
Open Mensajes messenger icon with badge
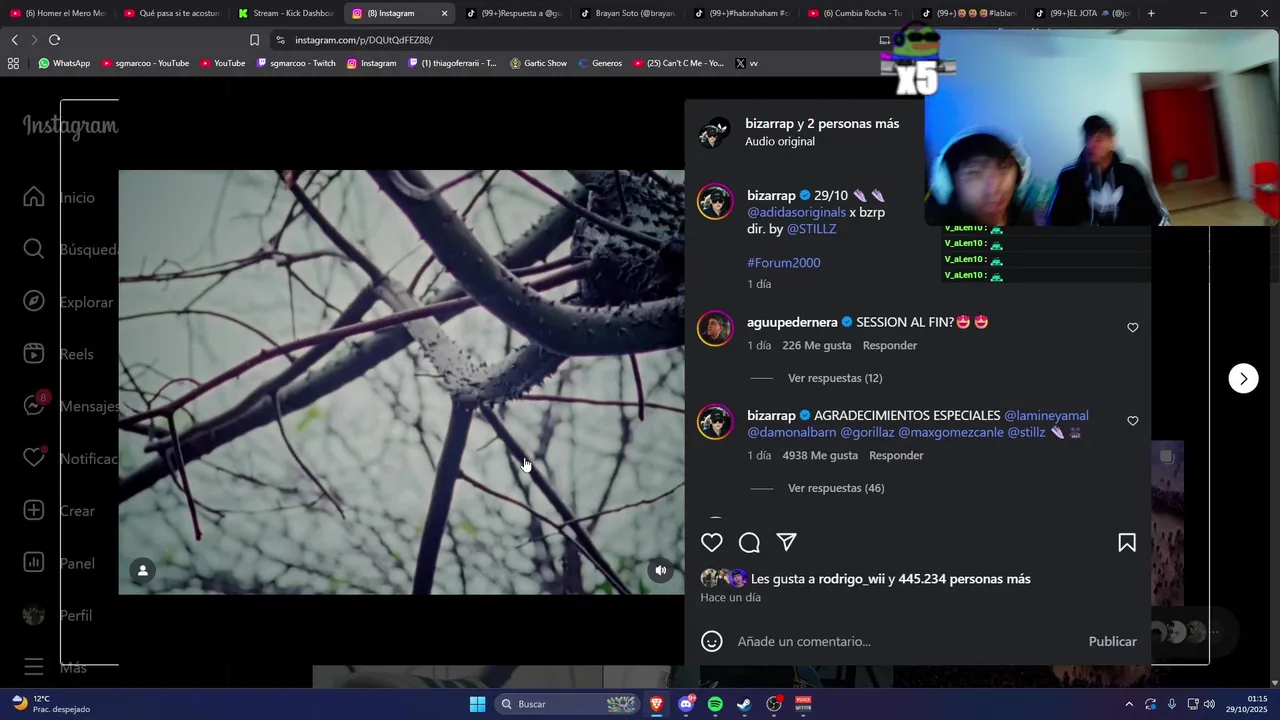[x=34, y=406]
